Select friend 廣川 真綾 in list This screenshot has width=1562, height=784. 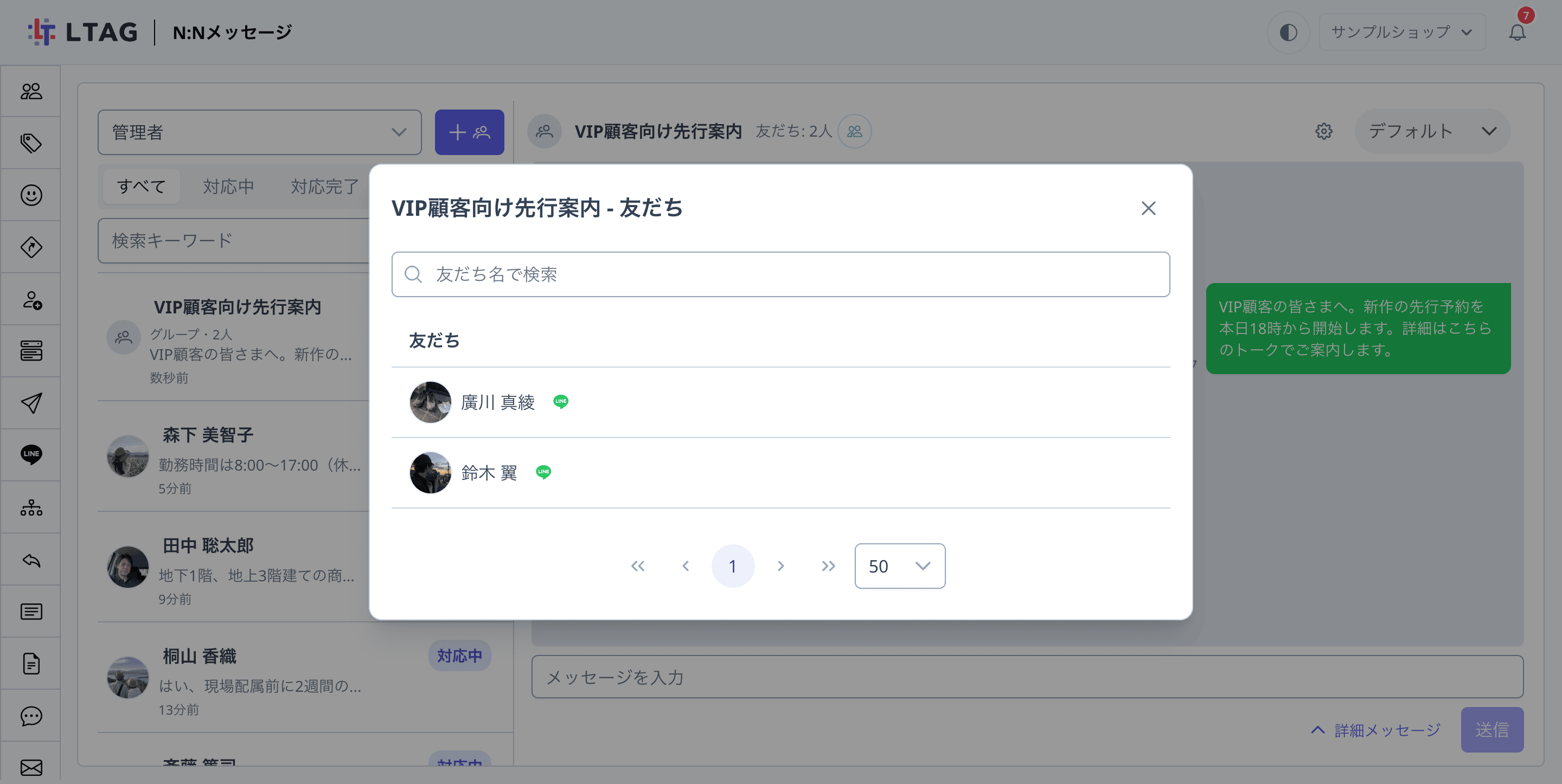[x=780, y=402]
